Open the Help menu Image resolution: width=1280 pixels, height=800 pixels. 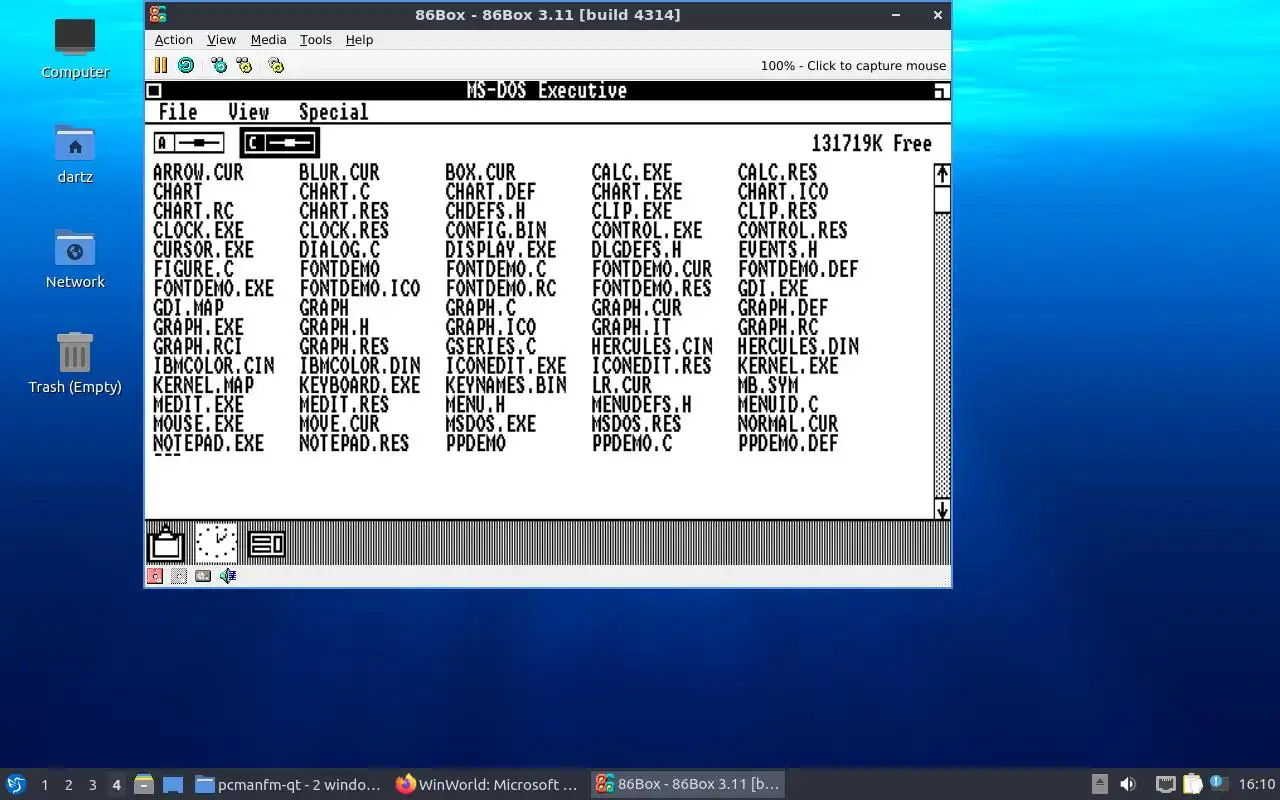coord(359,40)
